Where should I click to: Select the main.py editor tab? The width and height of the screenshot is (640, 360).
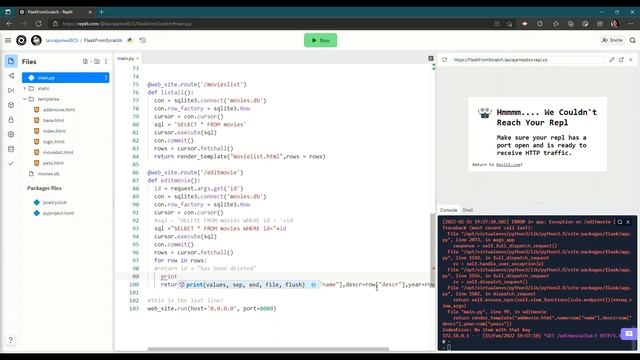pyautogui.click(x=128, y=58)
